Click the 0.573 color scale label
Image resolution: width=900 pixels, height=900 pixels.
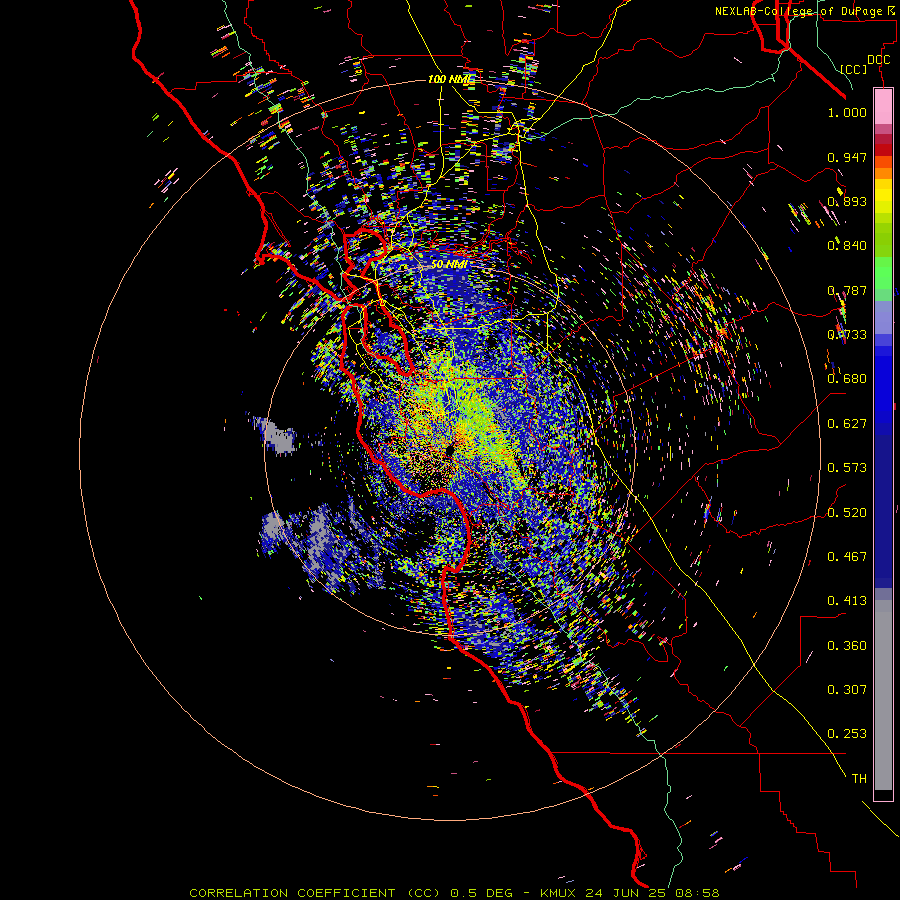[x=847, y=468]
